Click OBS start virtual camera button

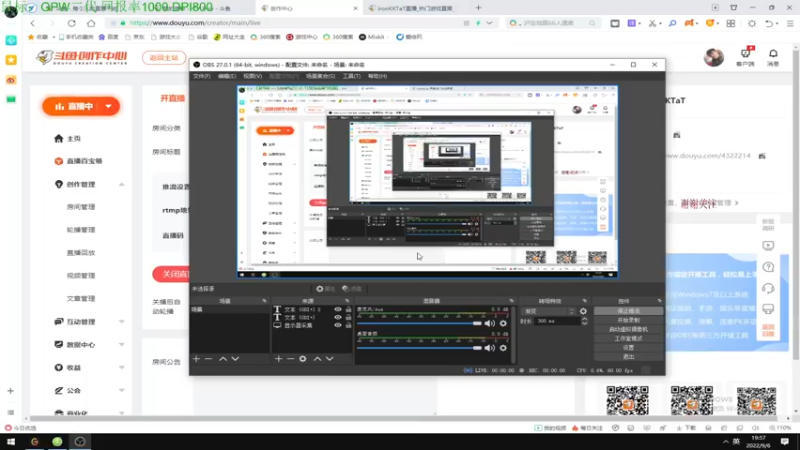[x=629, y=329]
